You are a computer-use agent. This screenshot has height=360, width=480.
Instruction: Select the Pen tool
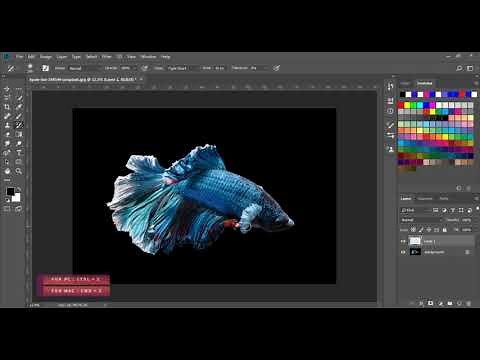point(7,153)
